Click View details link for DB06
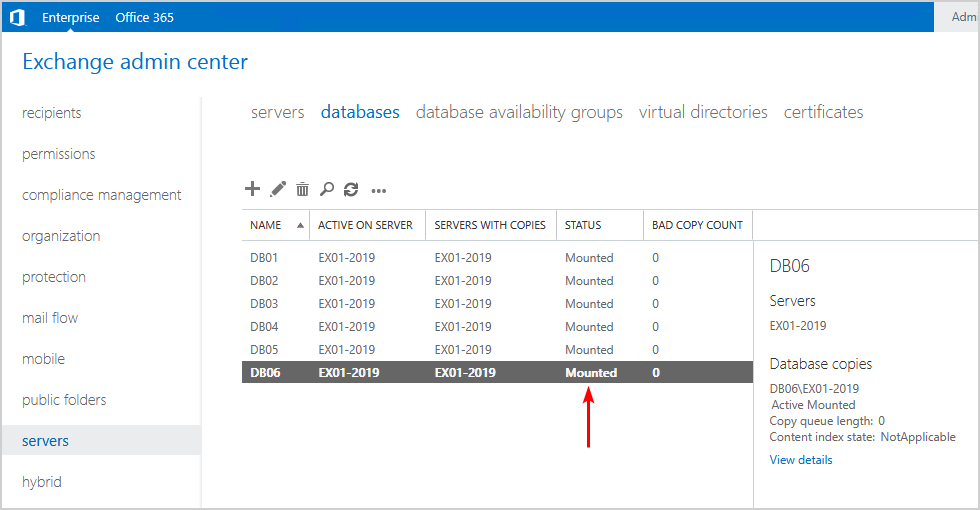This screenshot has width=980, height=510. (800, 460)
